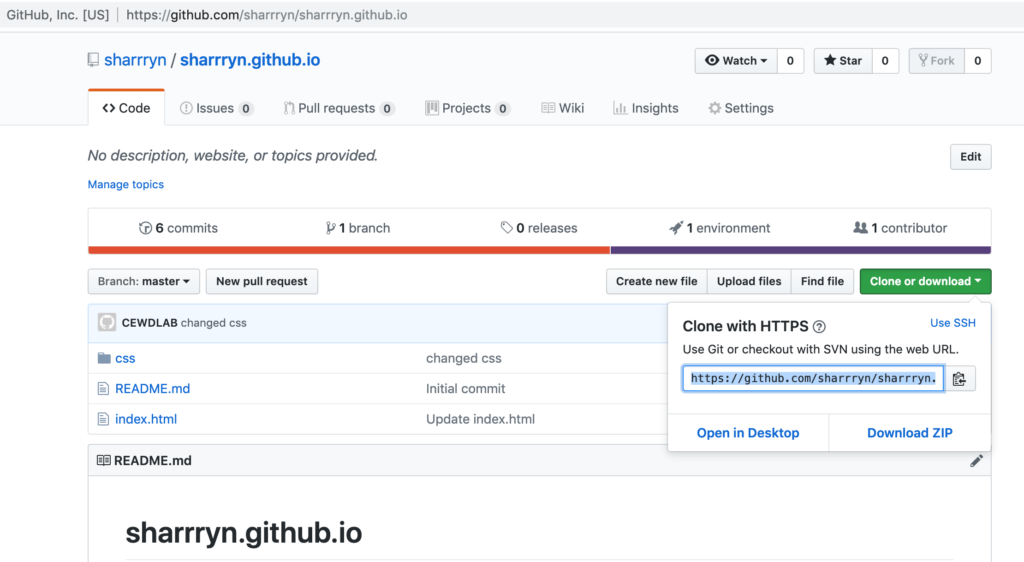Screen dimensions: 1024x562
Task: Switch to the Issues tab
Action: 216,108
